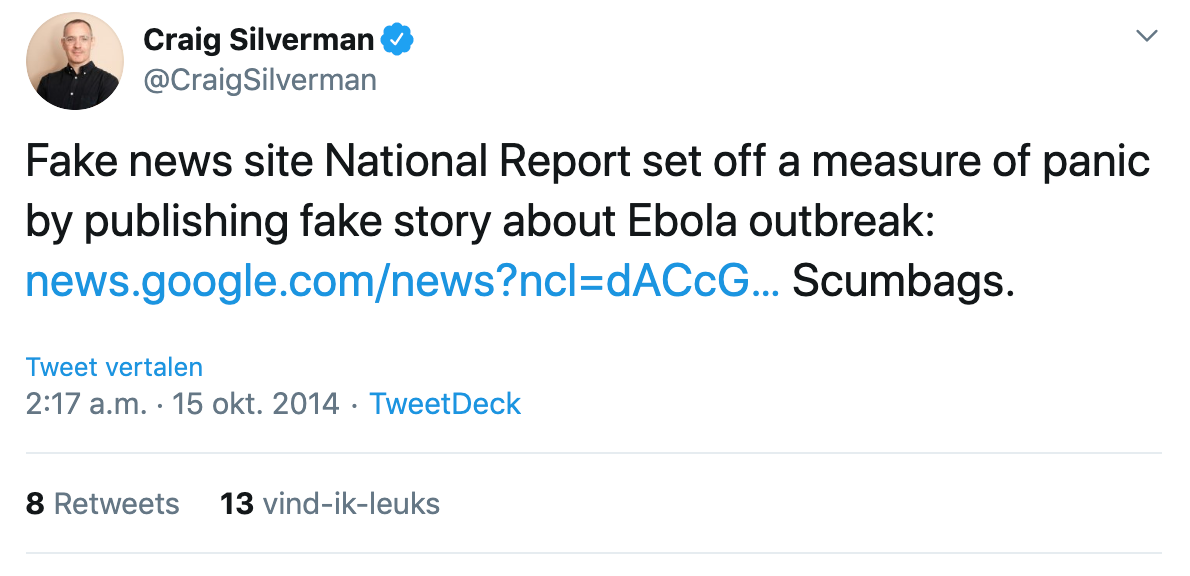This screenshot has height=576, width=1190.
Task: Click the 15 okt. 2014 date
Action: [255, 404]
